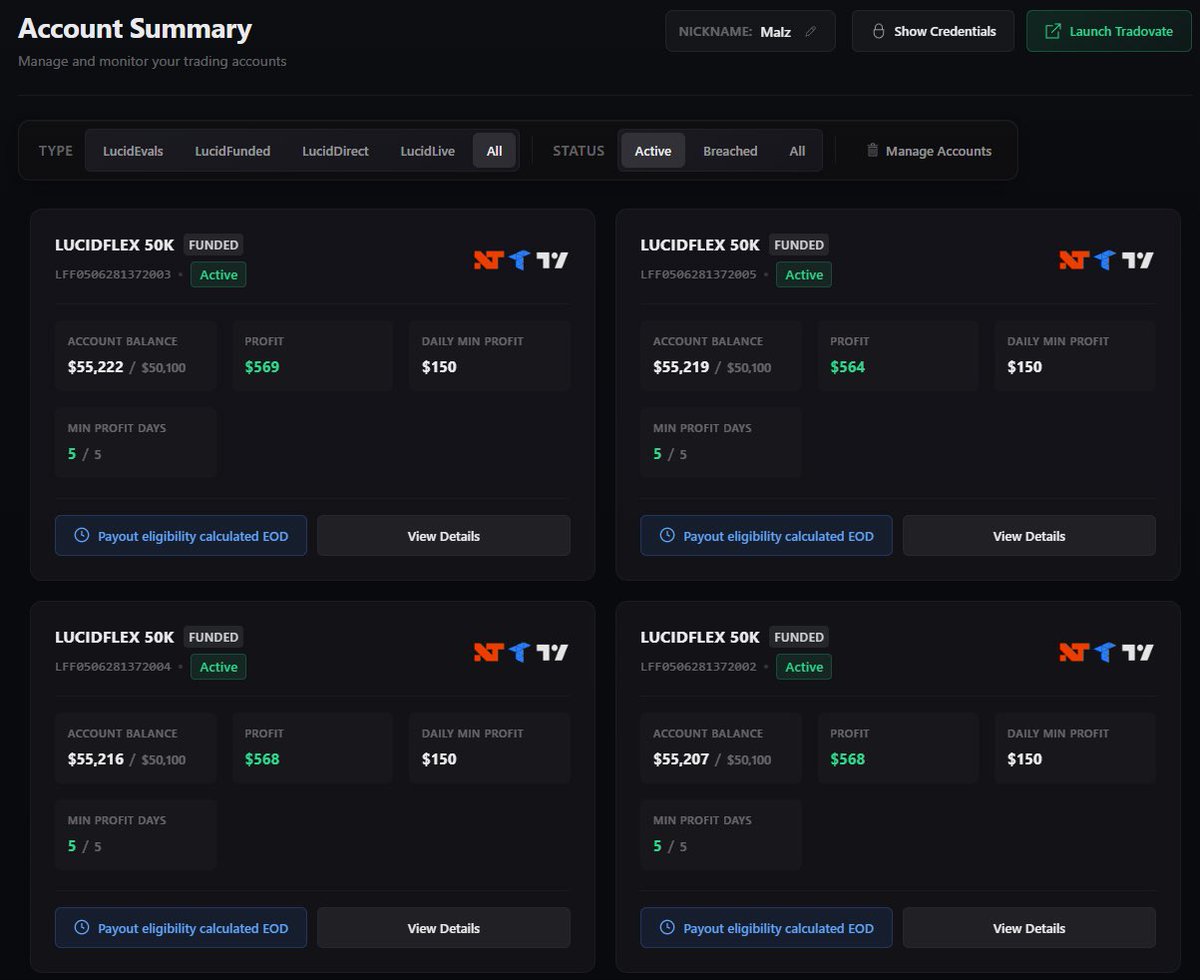Click account ID LFF0506281372002
The image size is (1200, 980).
point(698,667)
